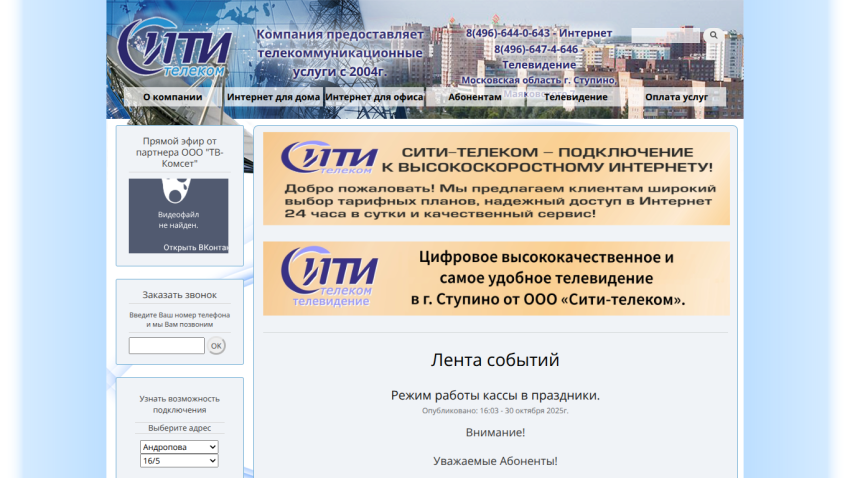Open the О компании menu item
Image resolution: width=850 pixels, height=478 pixels.
click(x=172, y=97)
